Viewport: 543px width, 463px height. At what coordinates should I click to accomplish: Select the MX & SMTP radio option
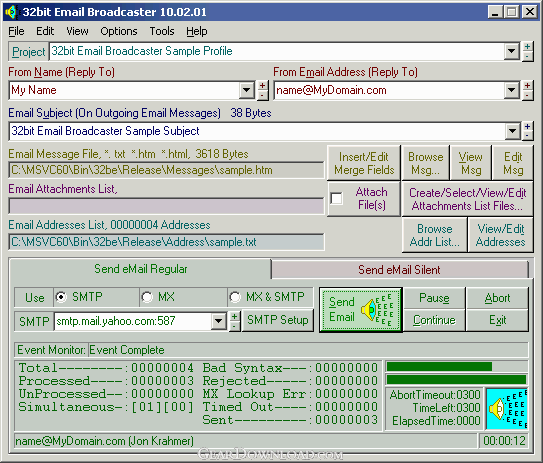point(235,297)
